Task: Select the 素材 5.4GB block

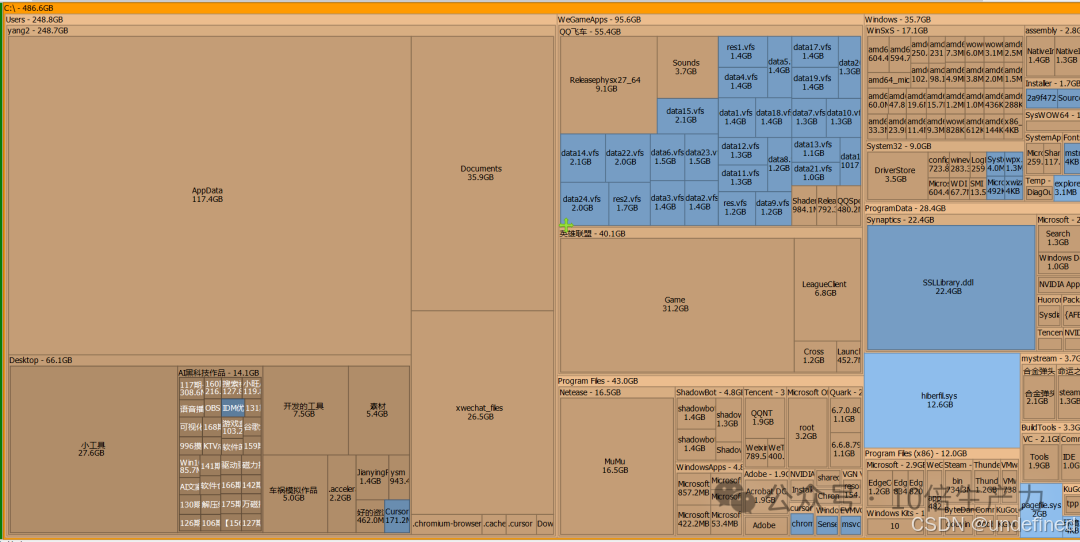Action: [378, 410]
